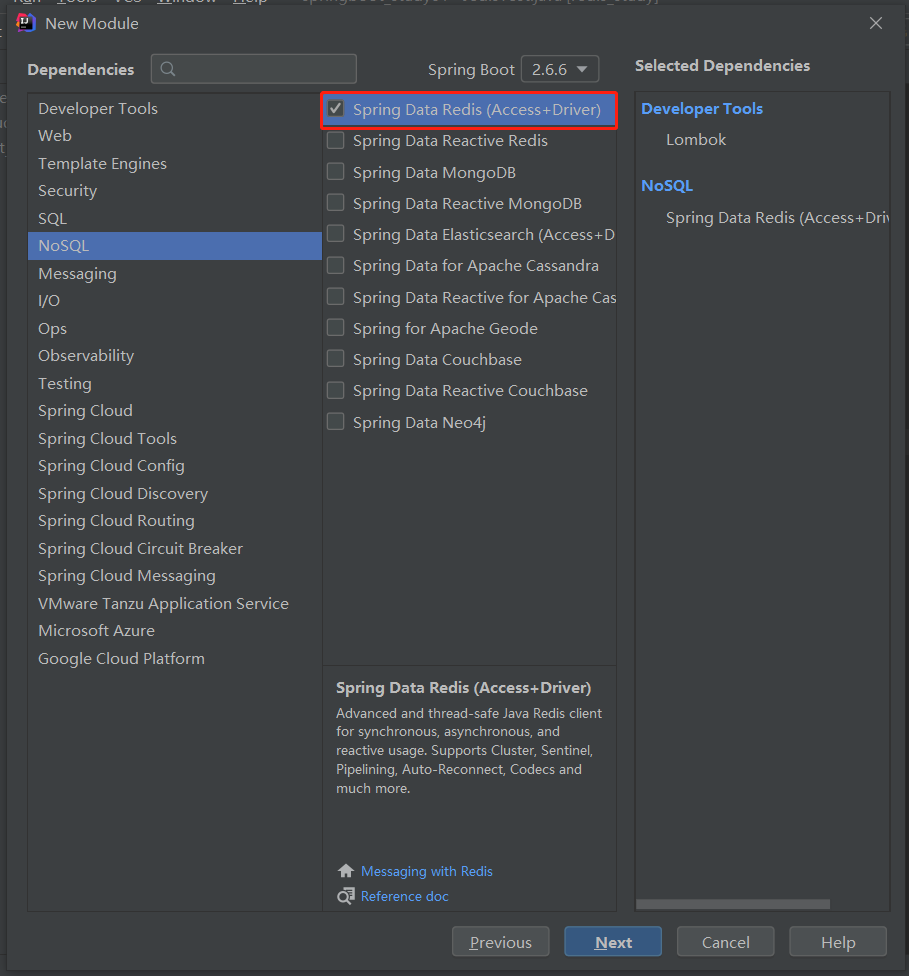Click the IntelliJ IDEA logo icon
Viewport: 909px width, 976px height.
click(26, 23)
